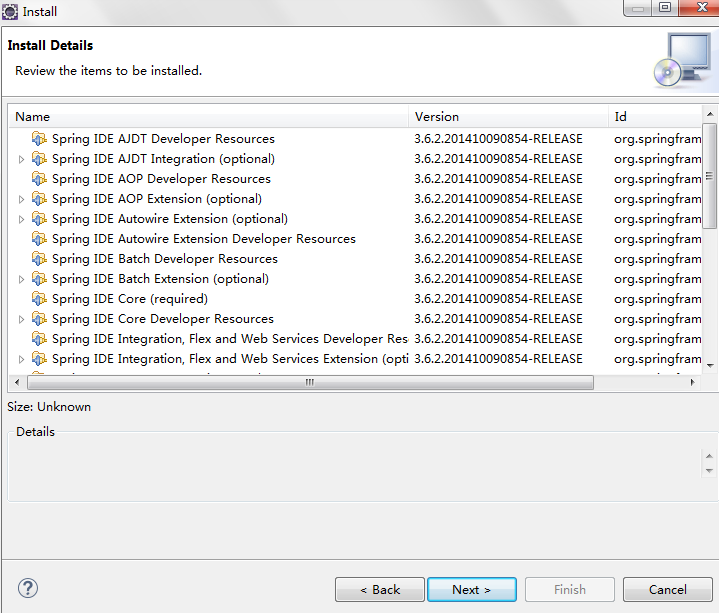719x613 pixels.
Task: Sort by the Id column header
Action: [x=655, y=116]
